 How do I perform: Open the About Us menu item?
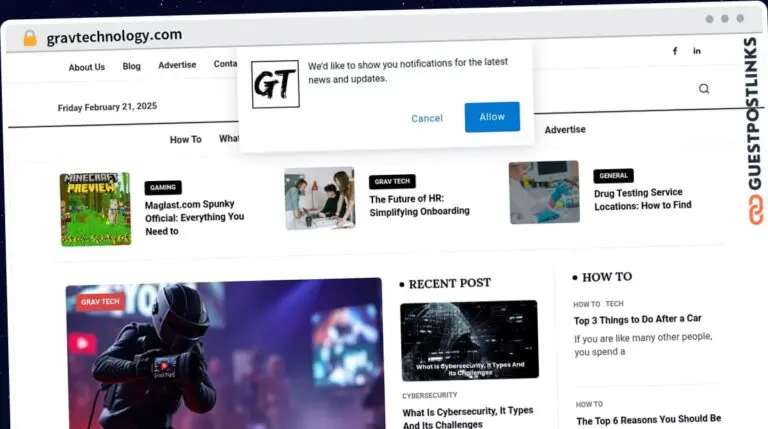[x=86, y=67]
